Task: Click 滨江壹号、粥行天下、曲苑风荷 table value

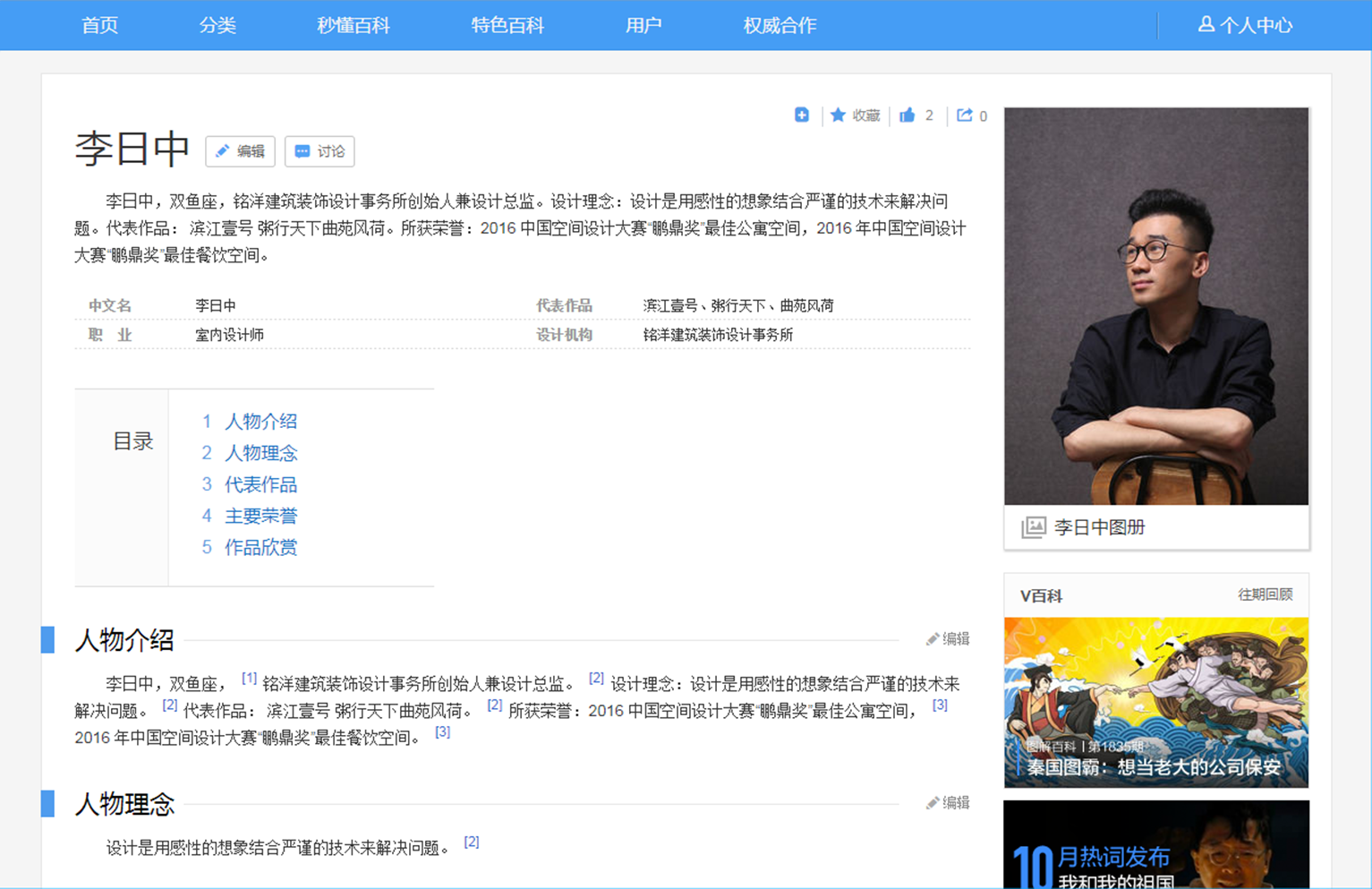Action: click(x=738, y=305)
